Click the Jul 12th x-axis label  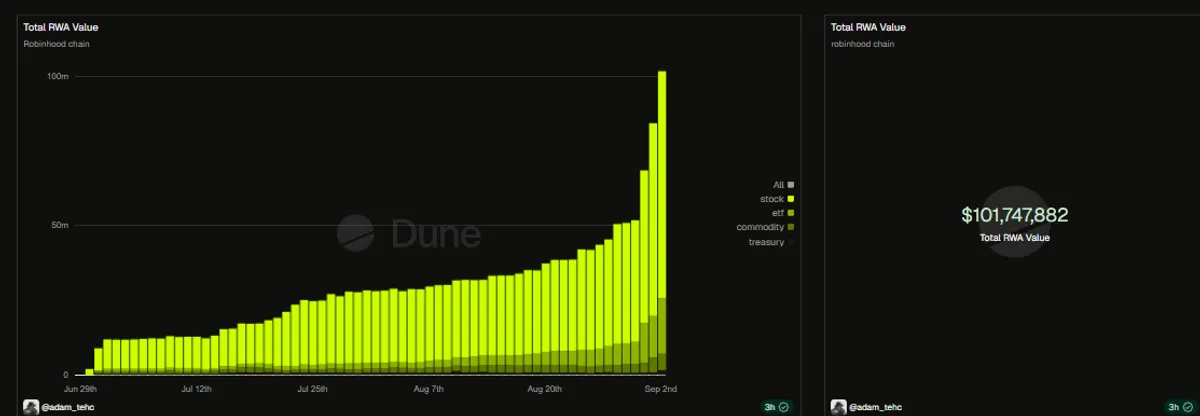(x=196, y=388)
